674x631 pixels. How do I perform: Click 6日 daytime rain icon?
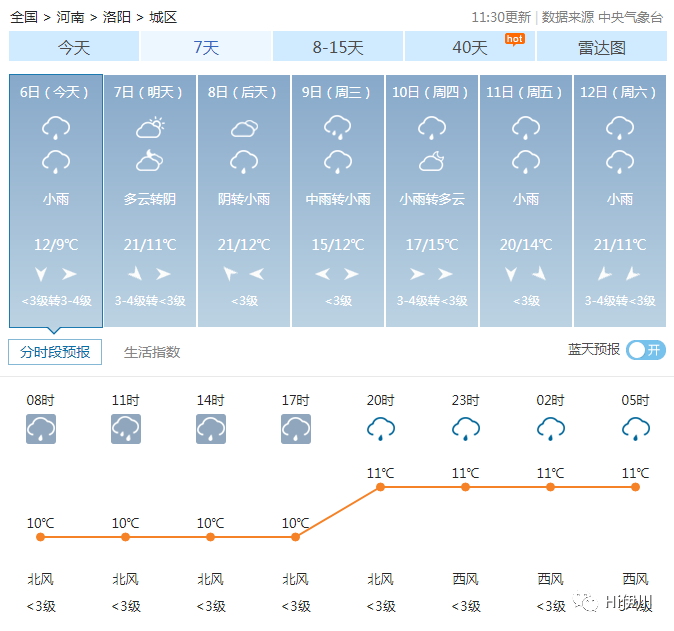(x=56, y=128)
